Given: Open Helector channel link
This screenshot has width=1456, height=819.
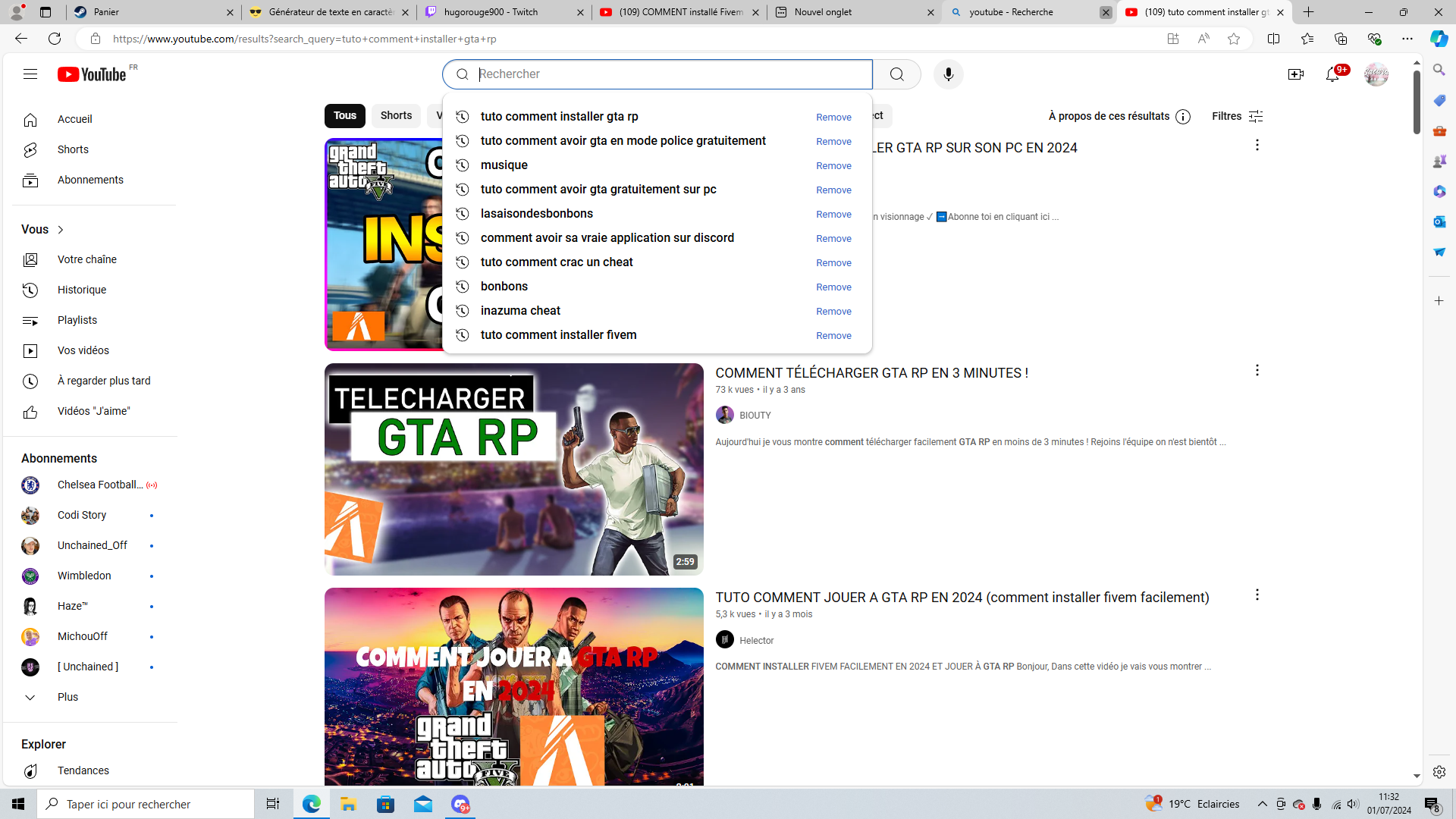Looking at the screenshot, I should (756, 641).
